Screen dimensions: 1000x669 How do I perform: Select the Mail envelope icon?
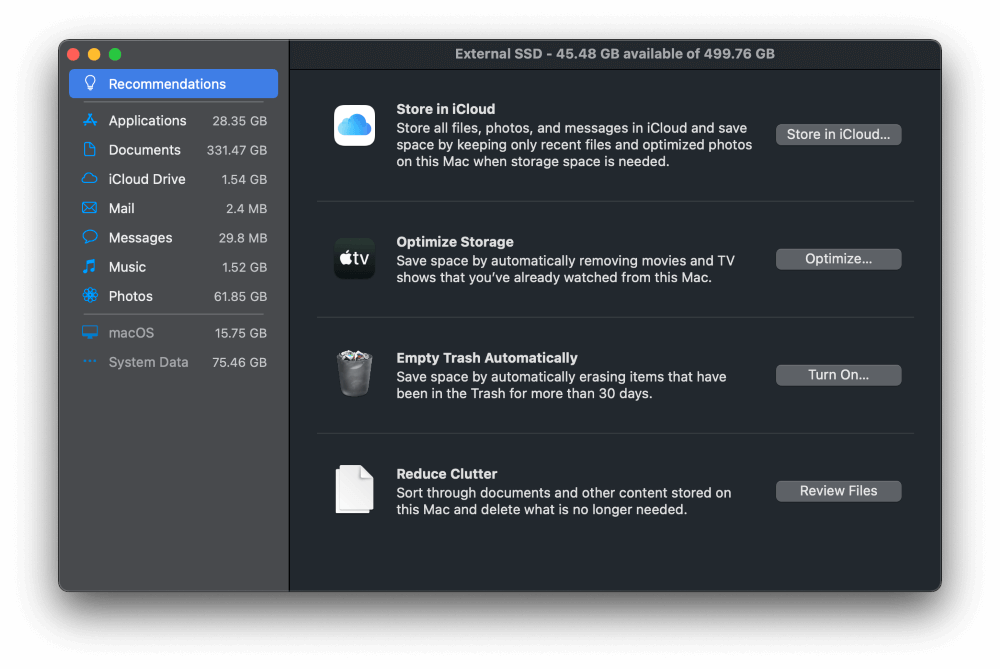[90, 208]
